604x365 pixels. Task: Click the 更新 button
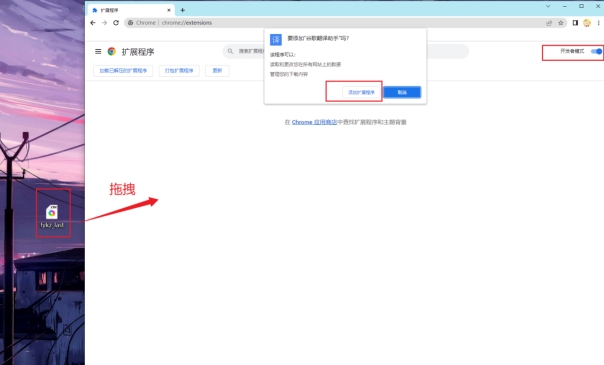pyautogui.click(x=217, y=71)
